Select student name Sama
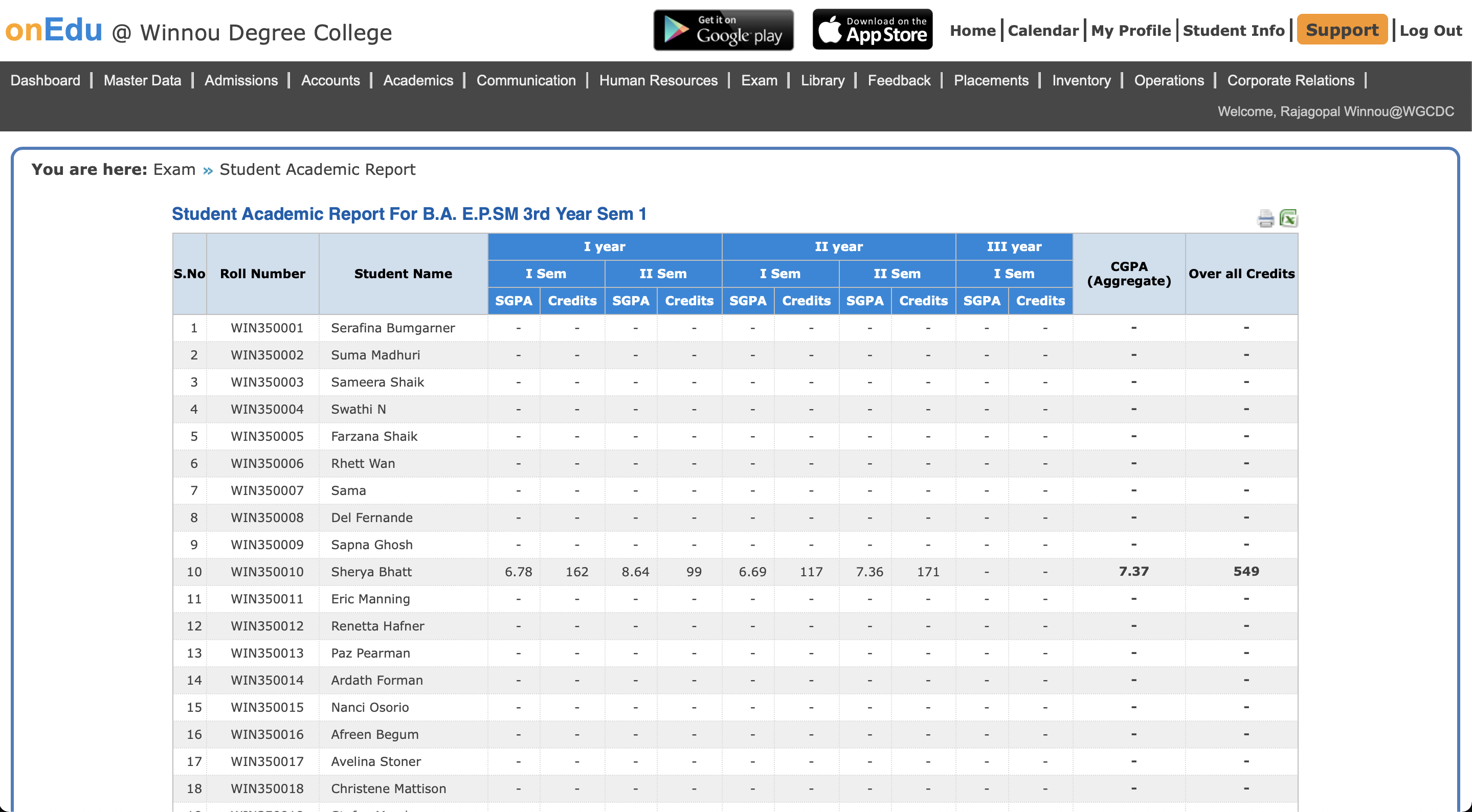Image resolution: width=1472 pixels, height=812 pixels. 349,491
